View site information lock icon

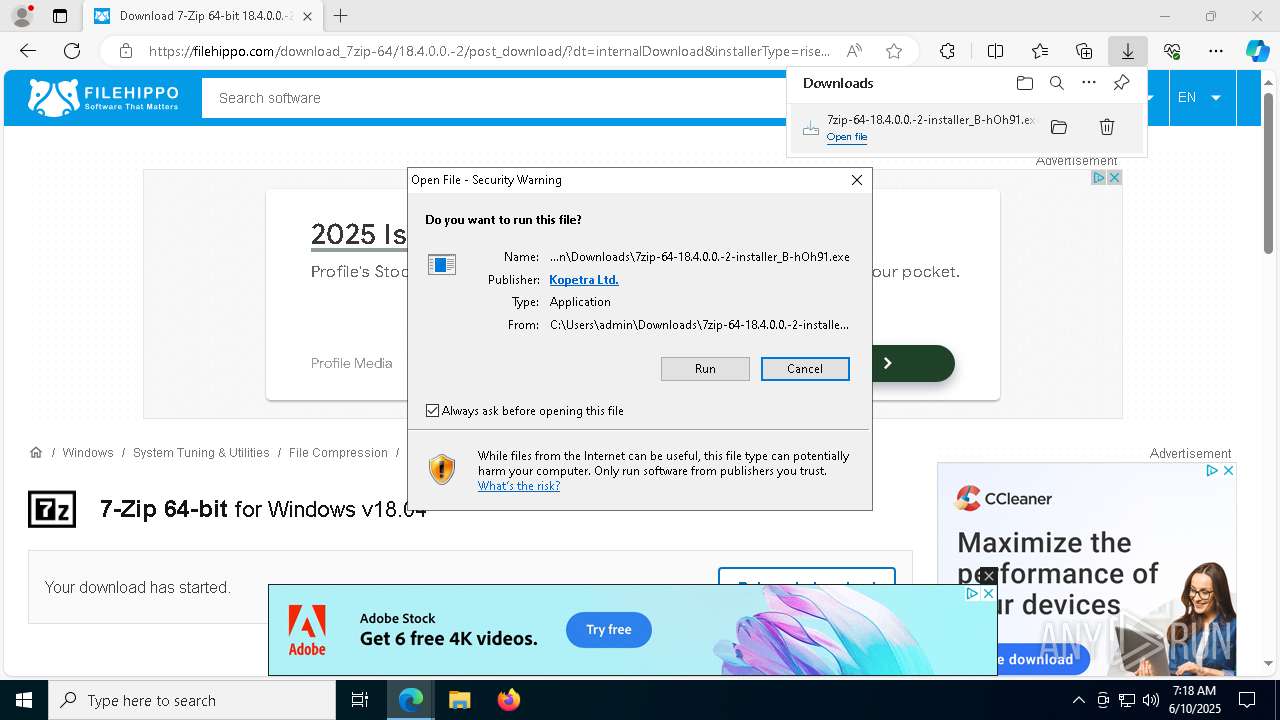pyautogui.click(x=126, y=51)
